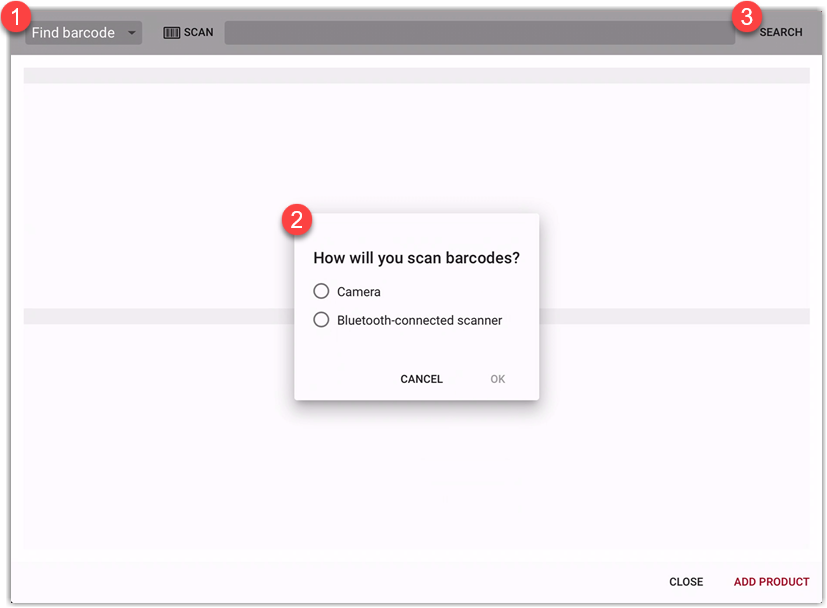Cancel the scan barcodes dialog

click(421, 379)
